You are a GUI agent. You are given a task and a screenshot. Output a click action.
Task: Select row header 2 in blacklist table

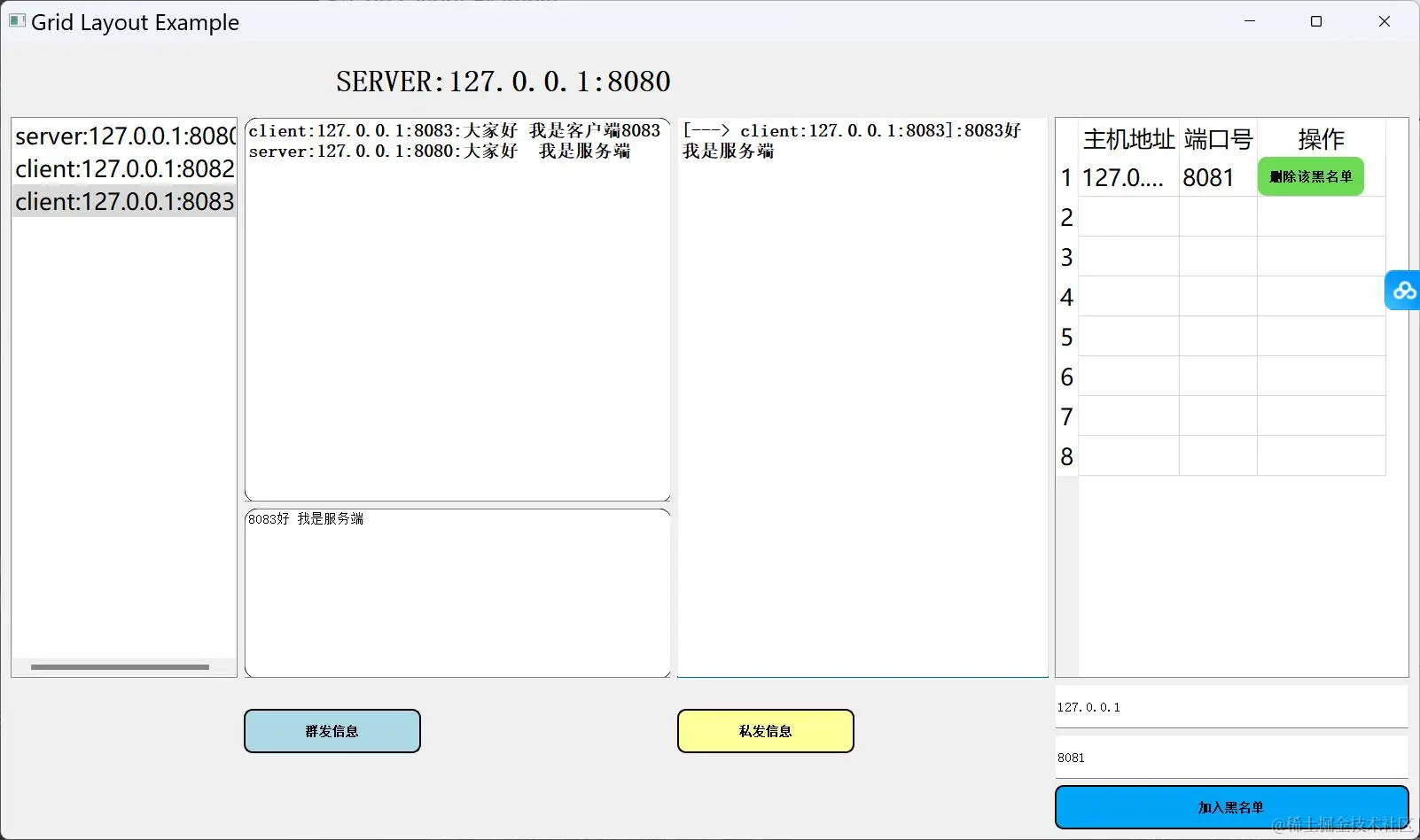coord(1067,217)
